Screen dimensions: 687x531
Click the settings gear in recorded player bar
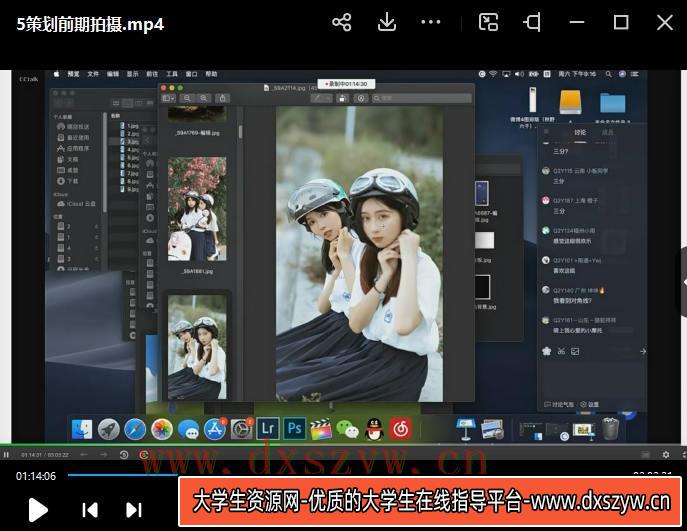click(x=666, y=455)
